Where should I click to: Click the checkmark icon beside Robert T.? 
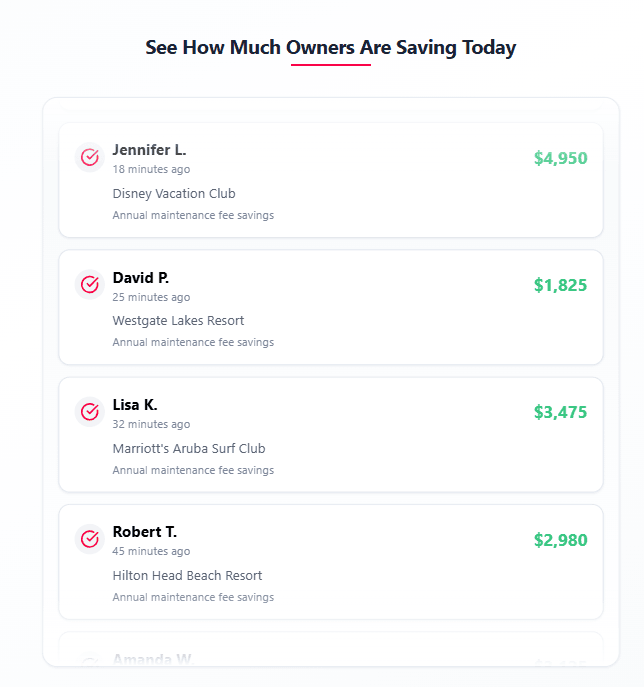coord(90,539)
